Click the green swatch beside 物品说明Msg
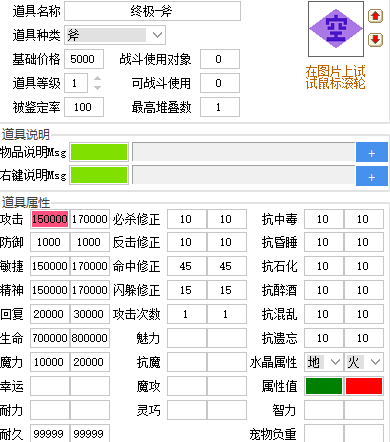The image size is (390, 442). tap(99, 152)
